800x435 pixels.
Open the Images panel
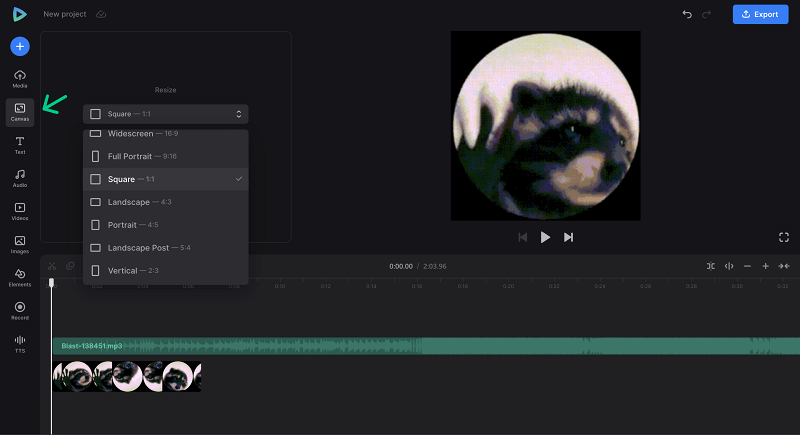click(20, 245)
